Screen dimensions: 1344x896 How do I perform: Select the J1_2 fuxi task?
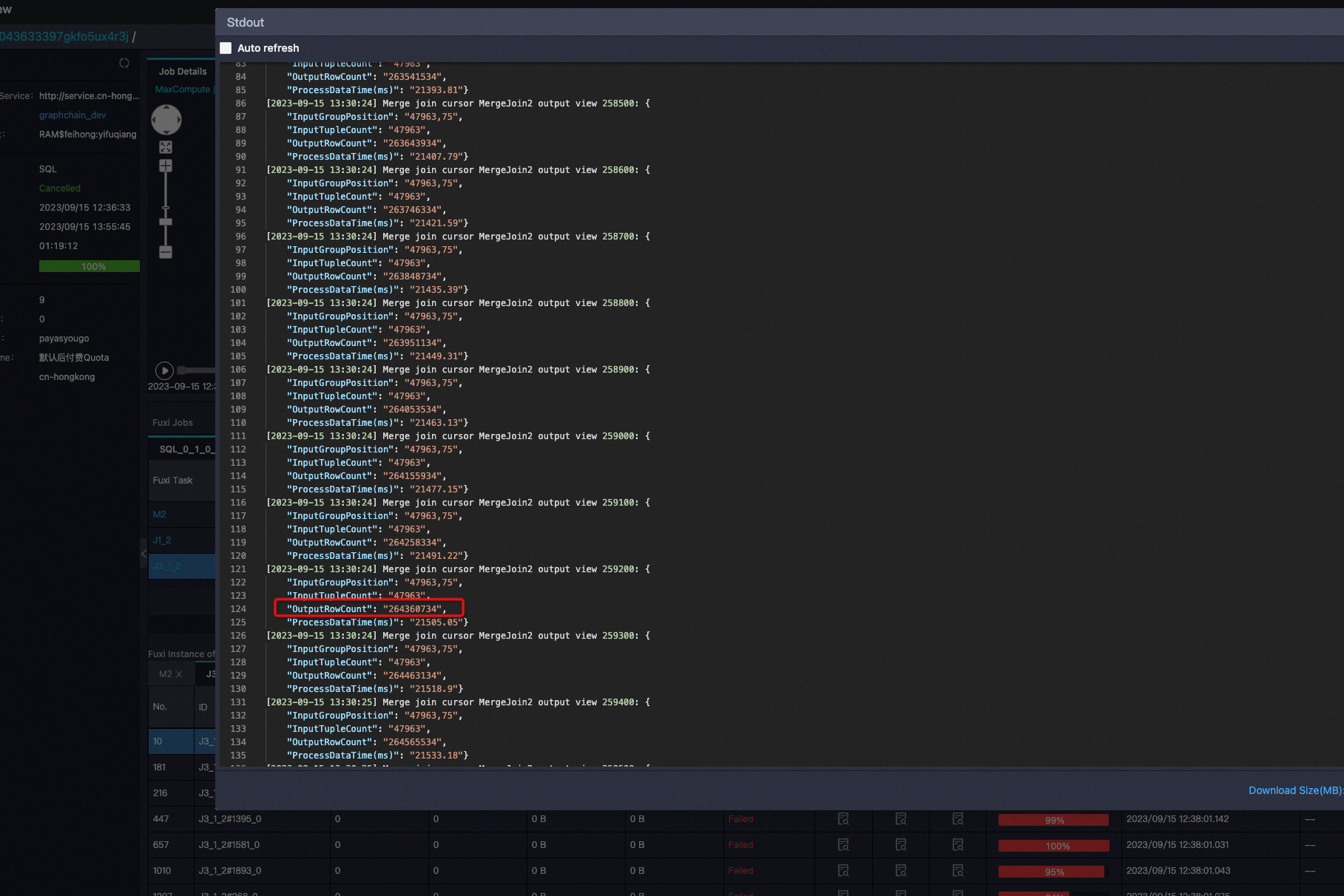pyautogui.click(x=162, y=540)
